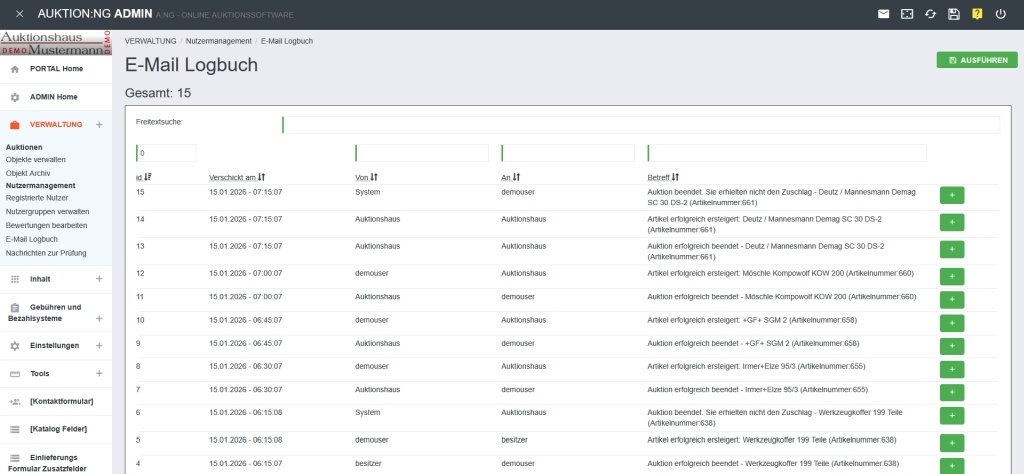Expand details for email id 14
The height and width of the screenshot is (474, 1024).
tap(952, 223)
